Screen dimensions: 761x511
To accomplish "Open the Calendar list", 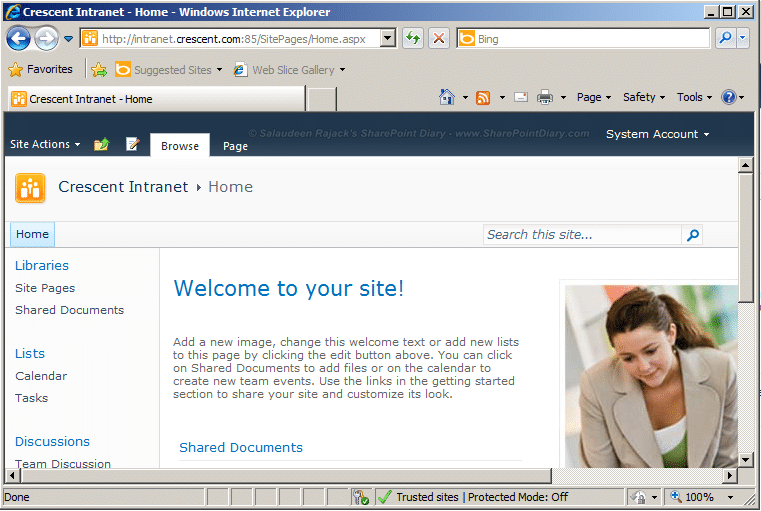I will pyautogui.click(x=41, y=376).
